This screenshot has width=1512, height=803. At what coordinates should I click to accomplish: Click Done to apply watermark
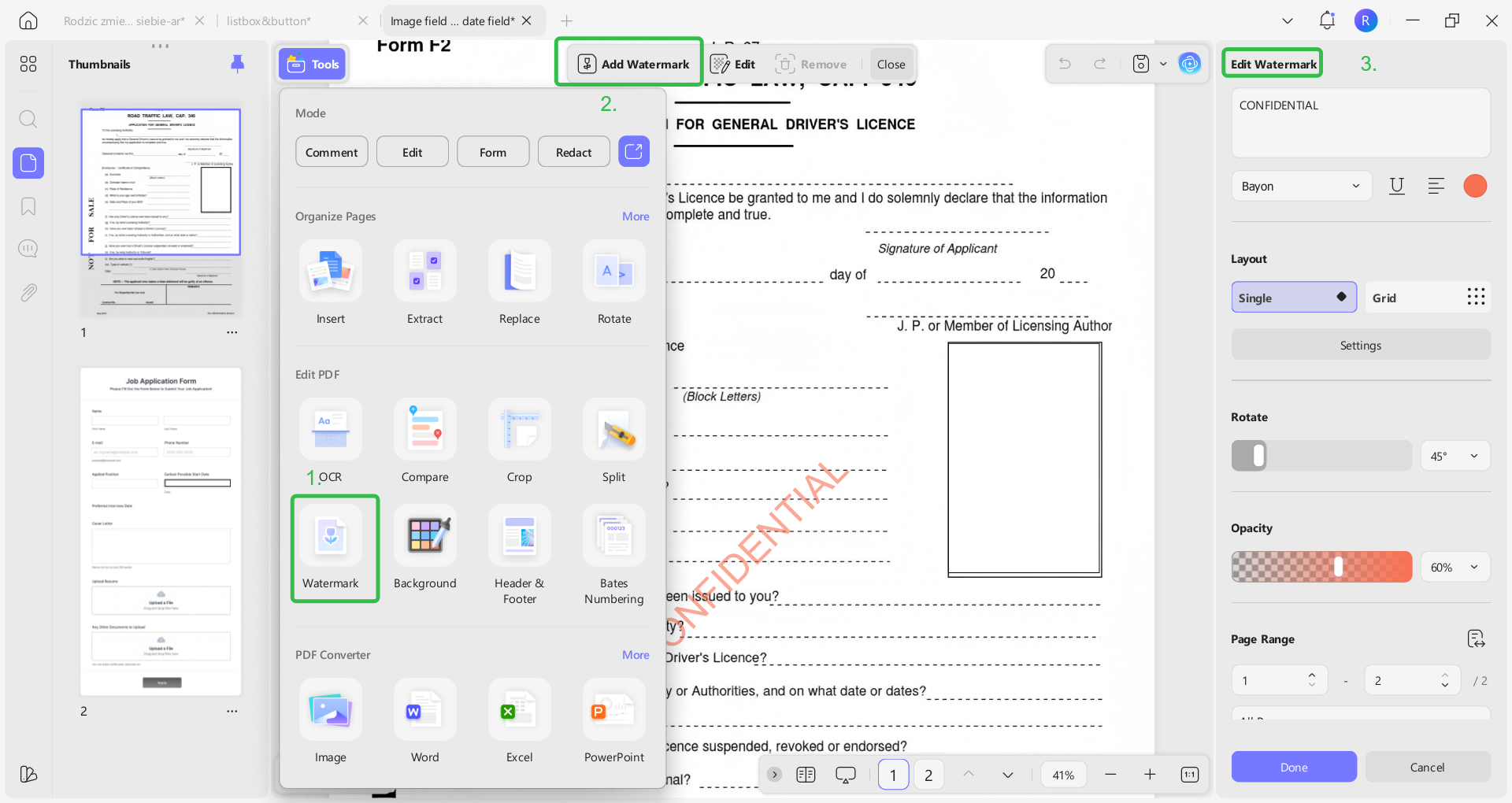point(1294,767)
